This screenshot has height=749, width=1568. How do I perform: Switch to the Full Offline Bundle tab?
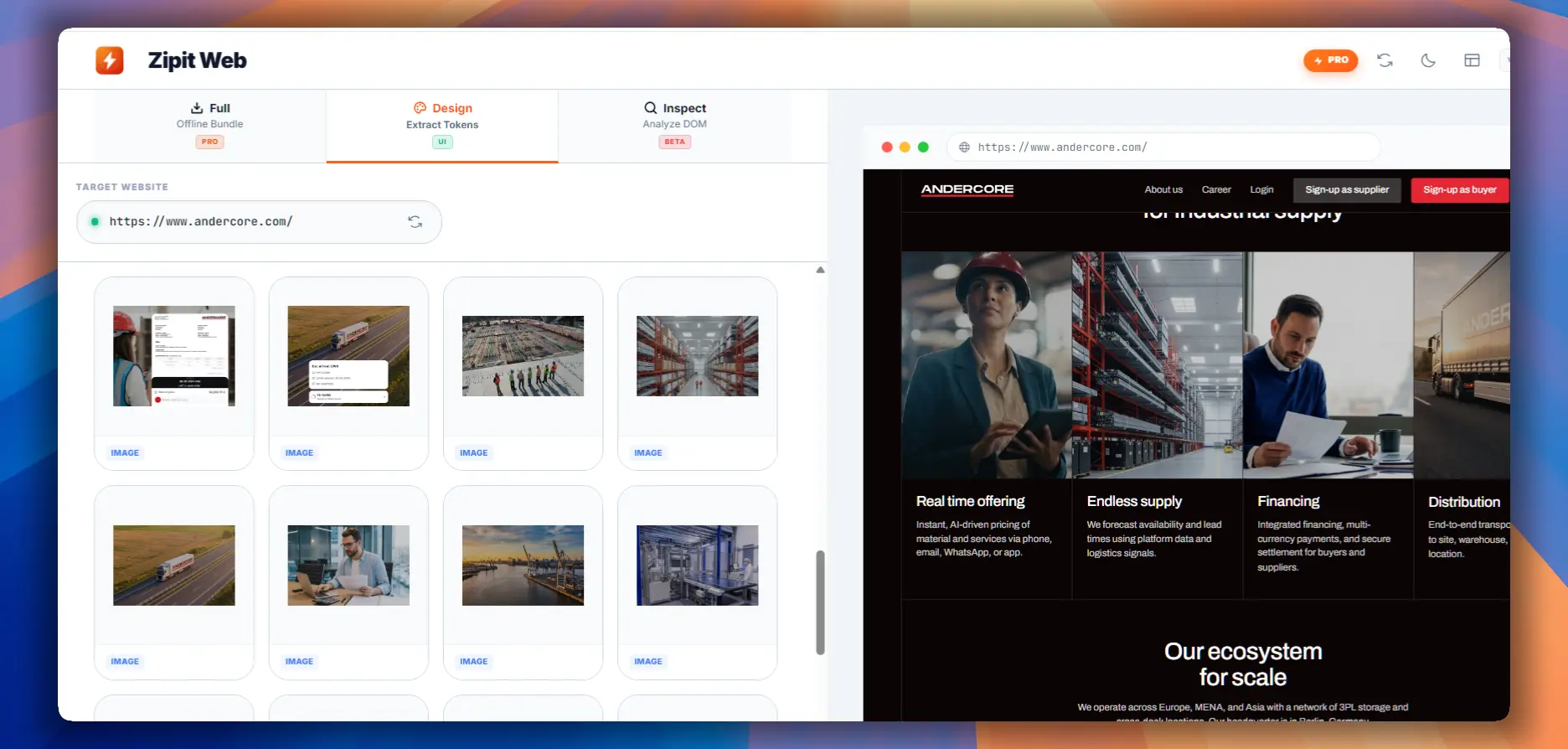pos(209,125)
